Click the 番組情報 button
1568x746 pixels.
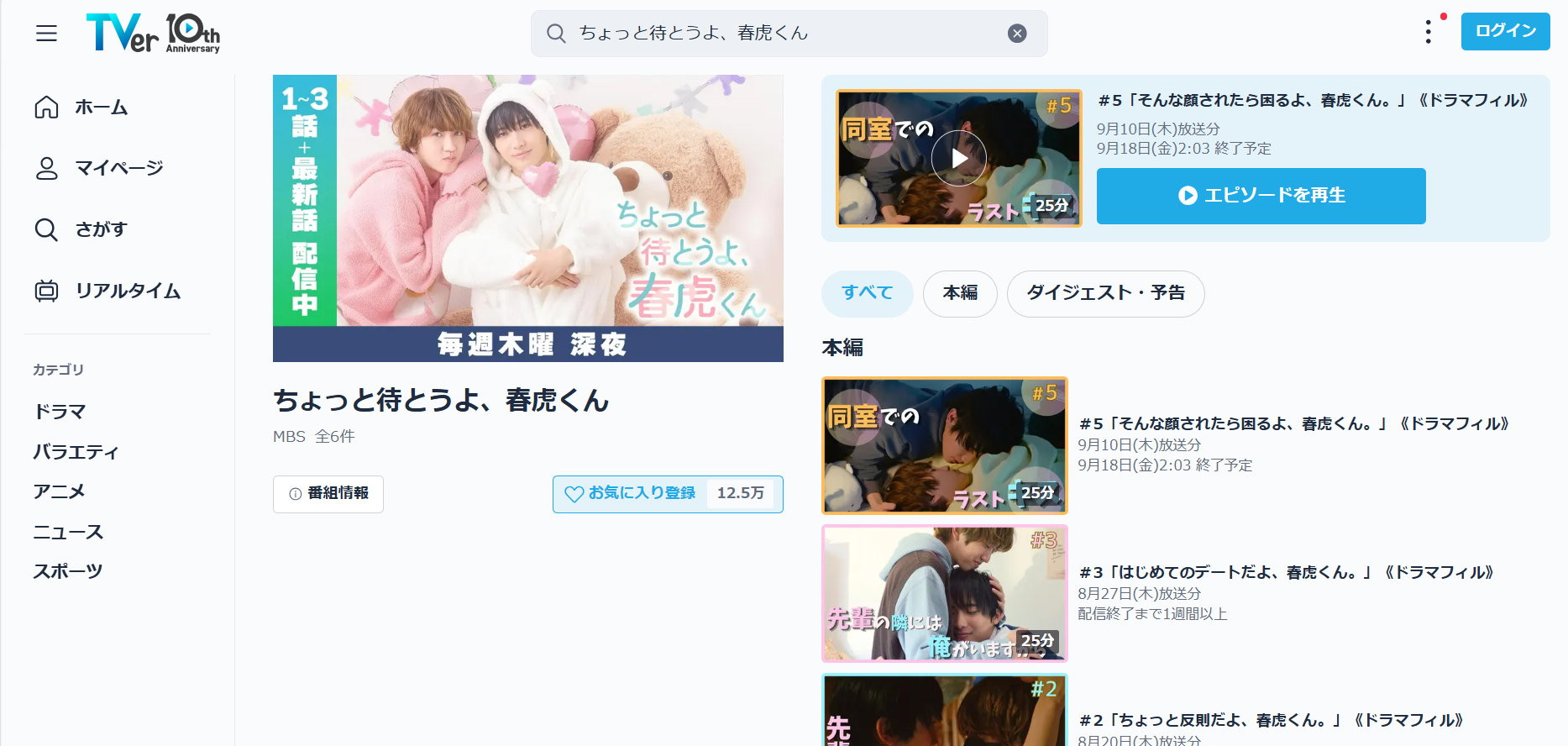coord(328,494)
